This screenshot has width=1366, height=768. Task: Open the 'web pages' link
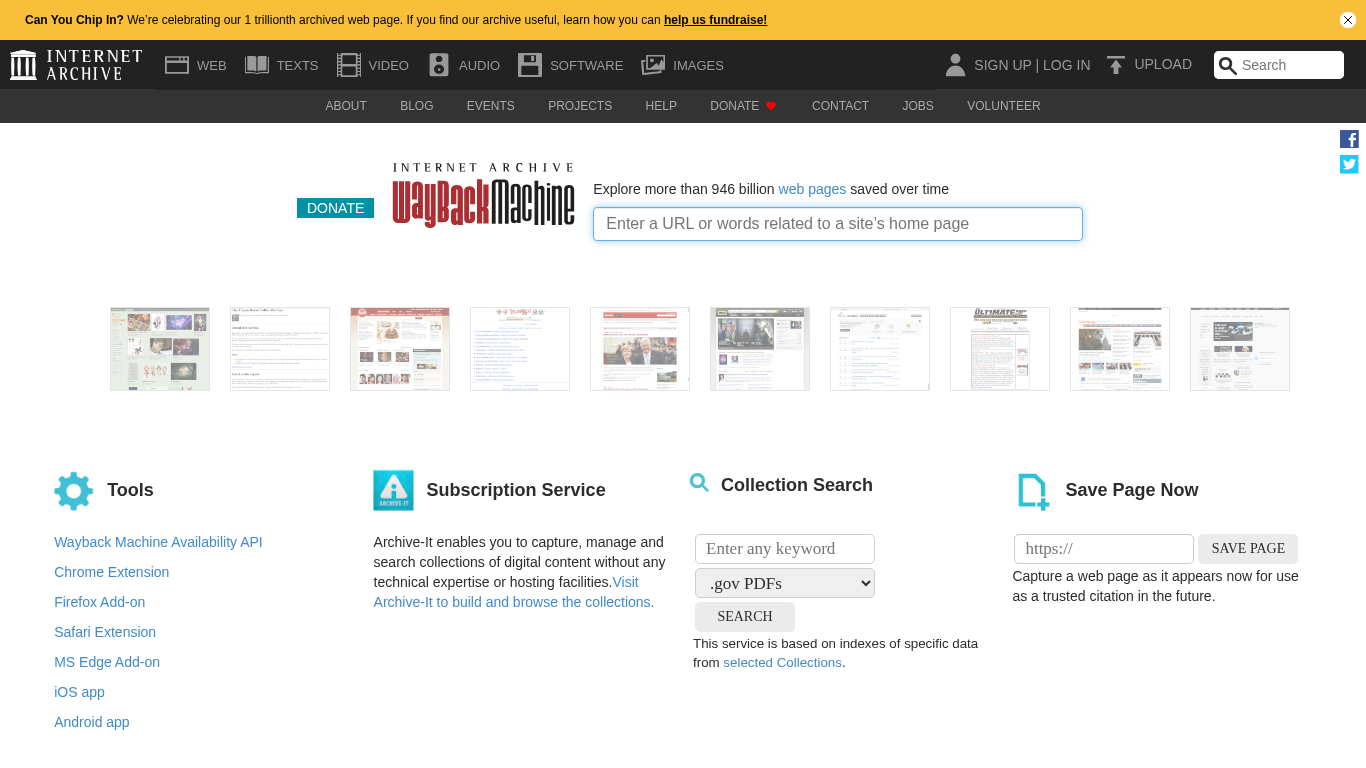pyautogui.click(x=812, y=189)
